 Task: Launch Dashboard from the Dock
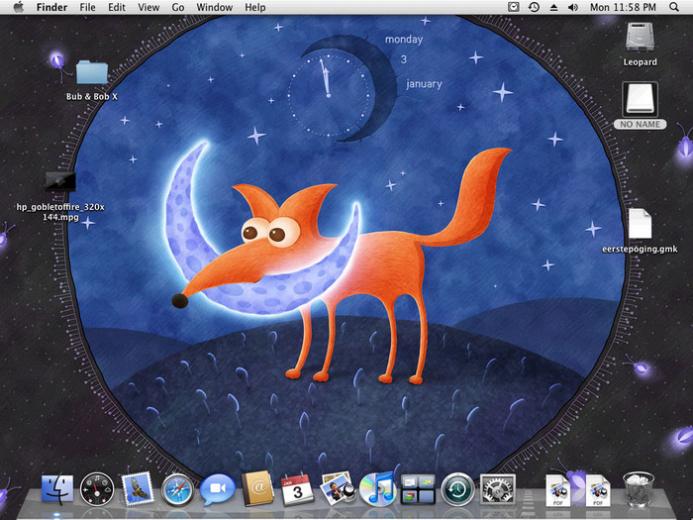tap(97, 489)
